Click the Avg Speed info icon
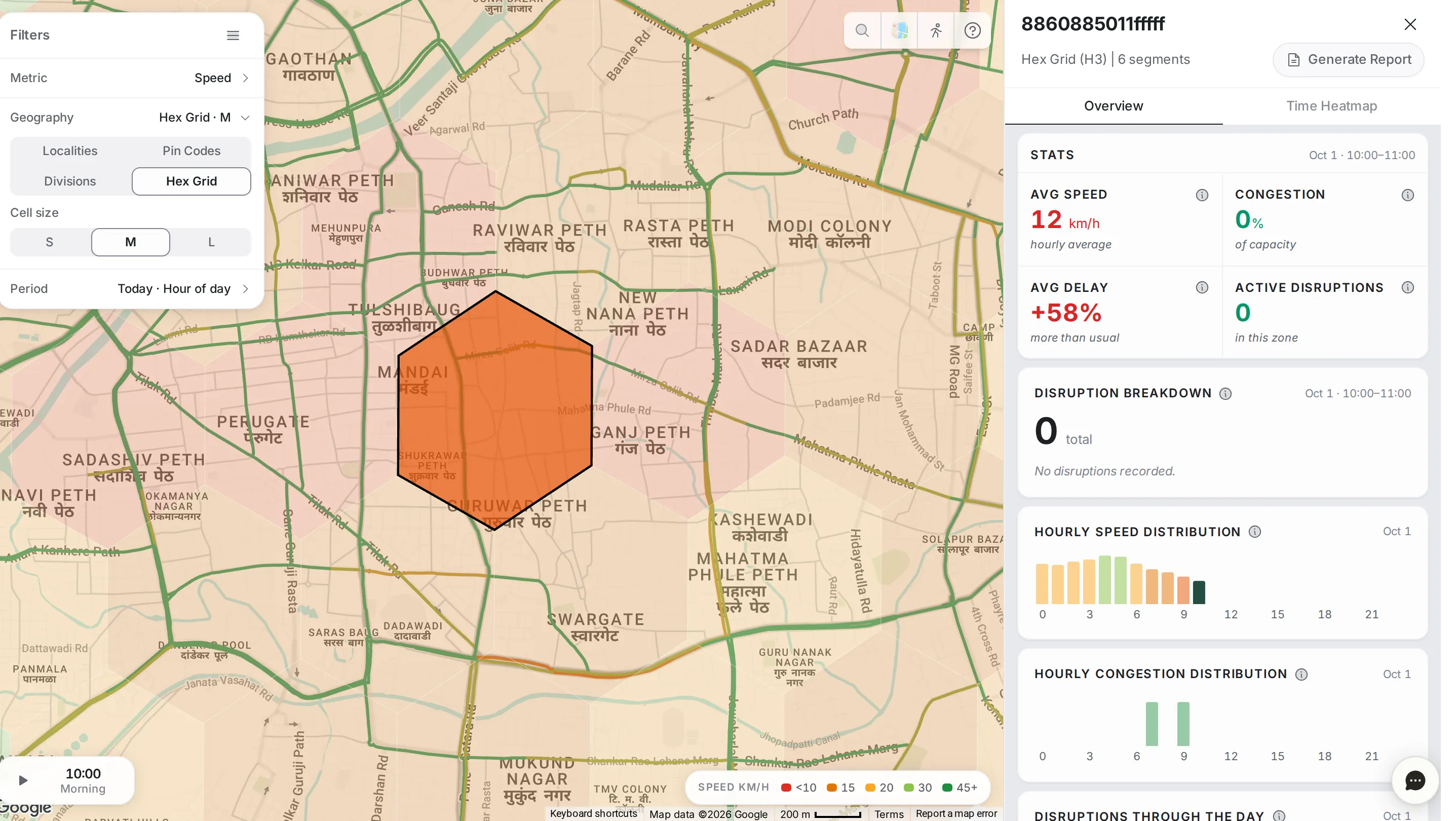 1202,195
